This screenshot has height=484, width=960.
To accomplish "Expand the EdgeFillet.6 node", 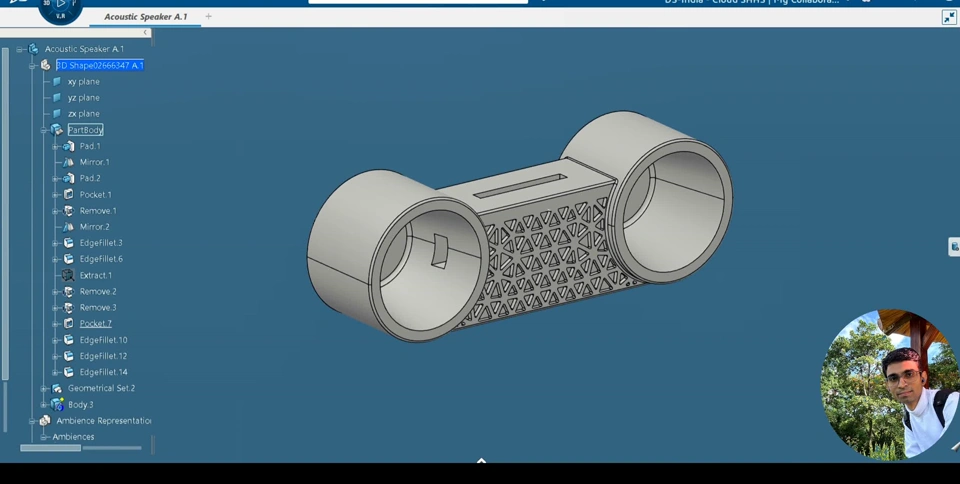I will coord(55,259).
